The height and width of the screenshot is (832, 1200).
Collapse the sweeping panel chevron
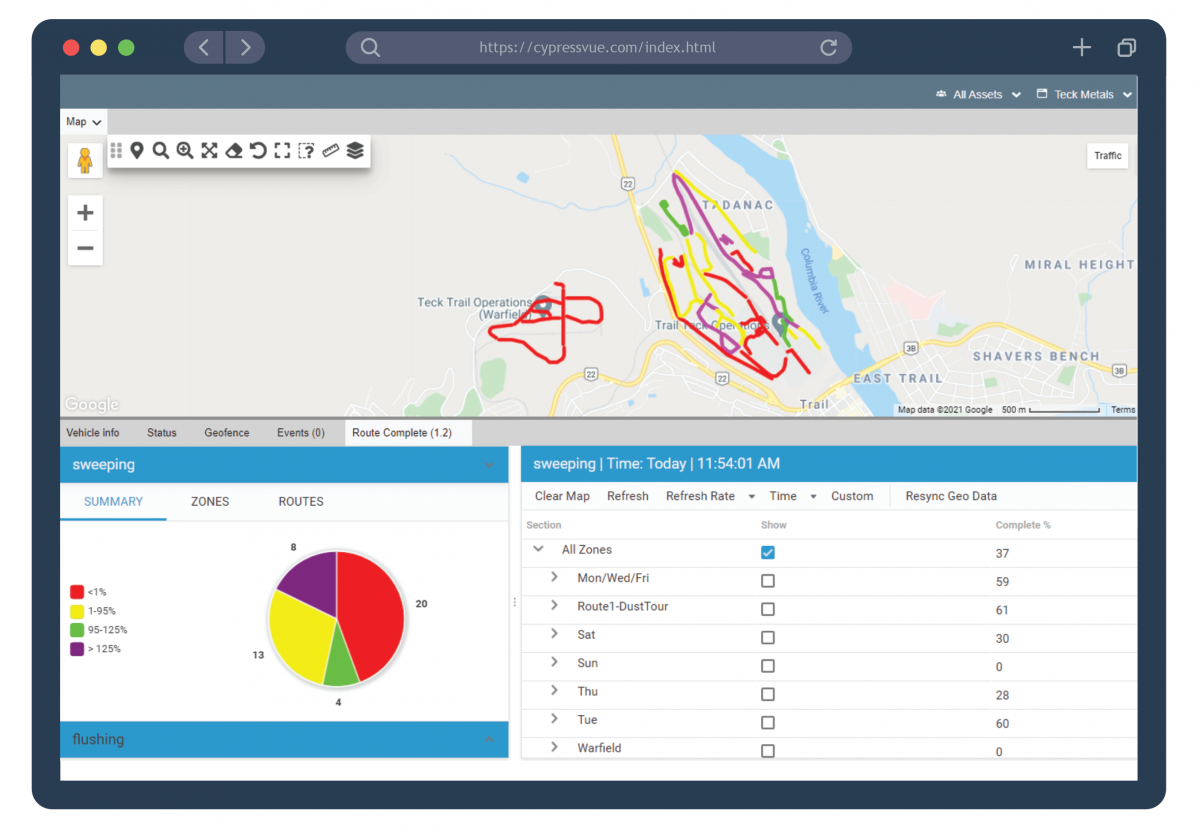(489, 464)
